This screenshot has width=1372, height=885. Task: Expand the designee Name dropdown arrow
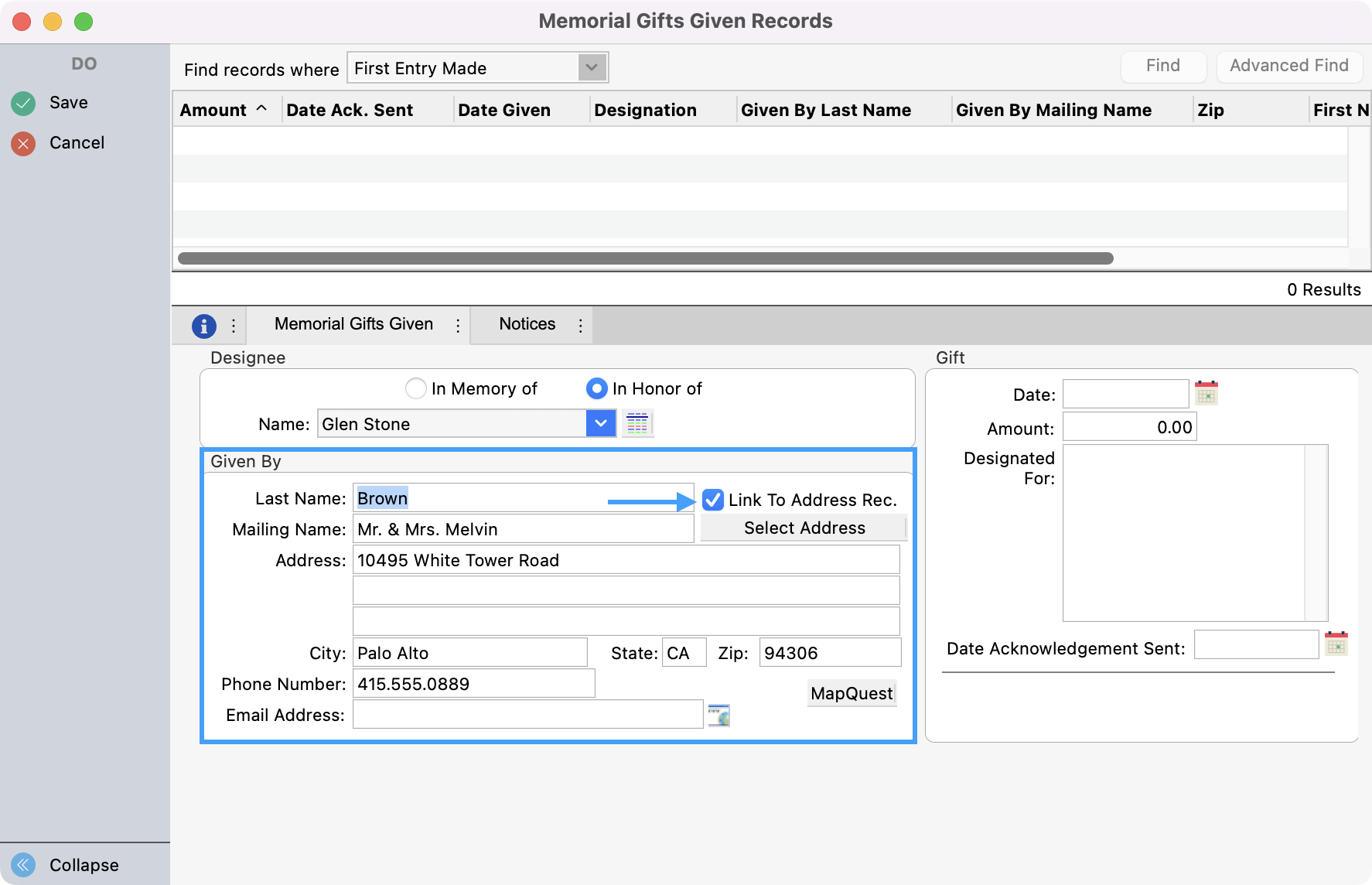[x=601, y=424]
